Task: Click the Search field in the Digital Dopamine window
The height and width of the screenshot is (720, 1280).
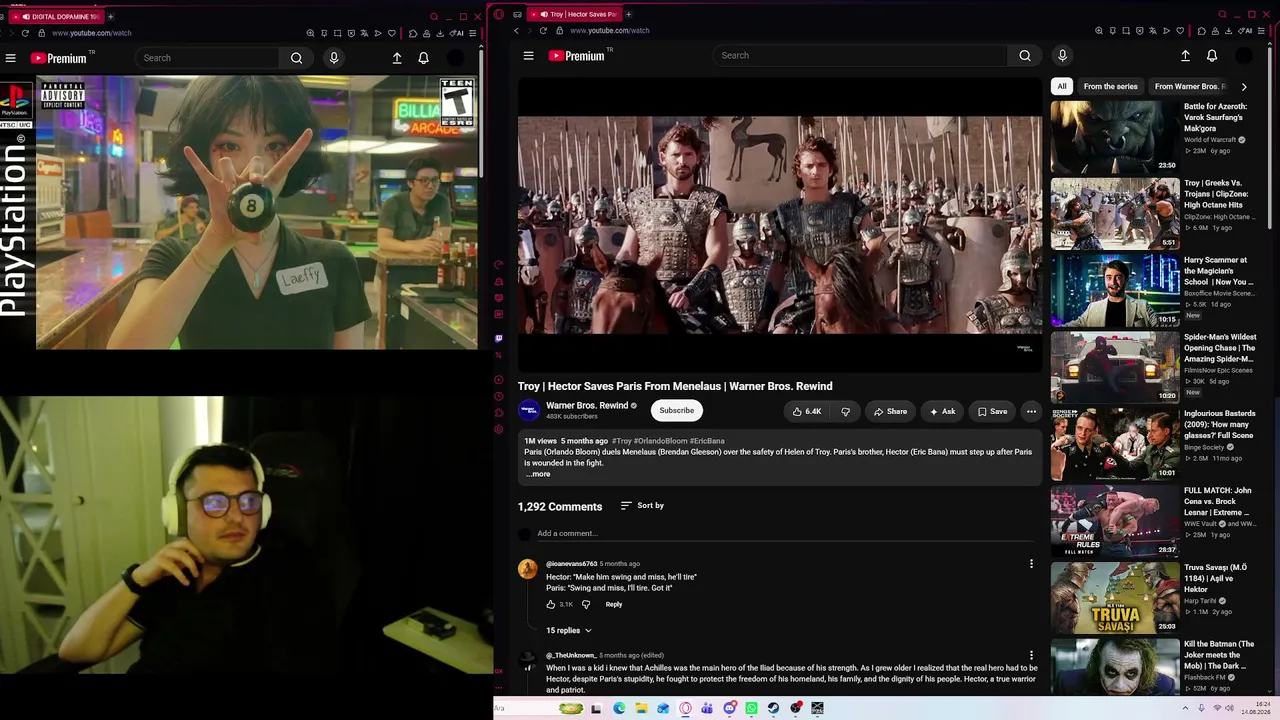Action: 209,58
